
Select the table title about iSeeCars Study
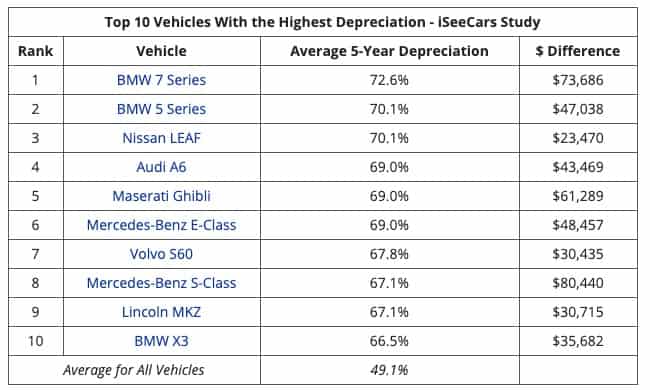click(x=323, y=22)
